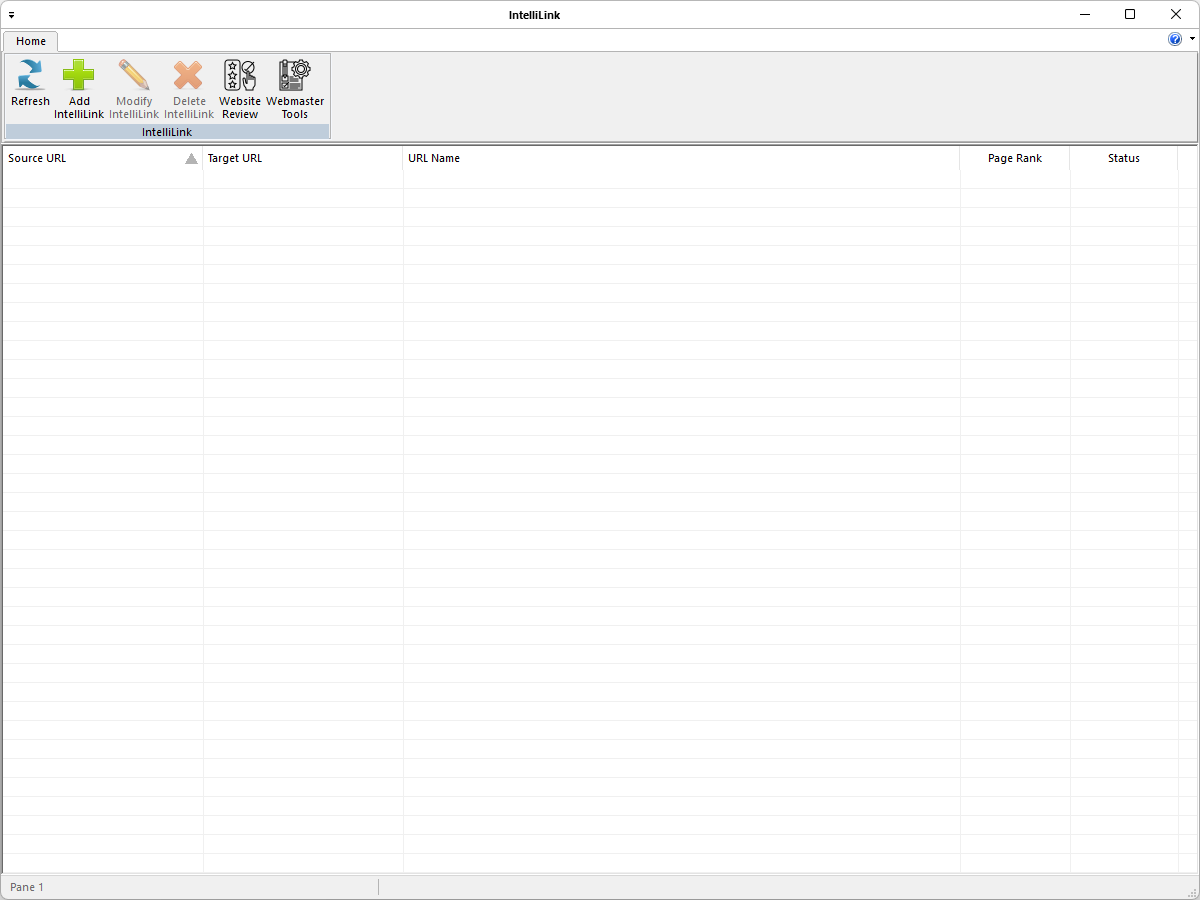
Task: Sort the list by Page Rank
Action: click(1014, 158)
